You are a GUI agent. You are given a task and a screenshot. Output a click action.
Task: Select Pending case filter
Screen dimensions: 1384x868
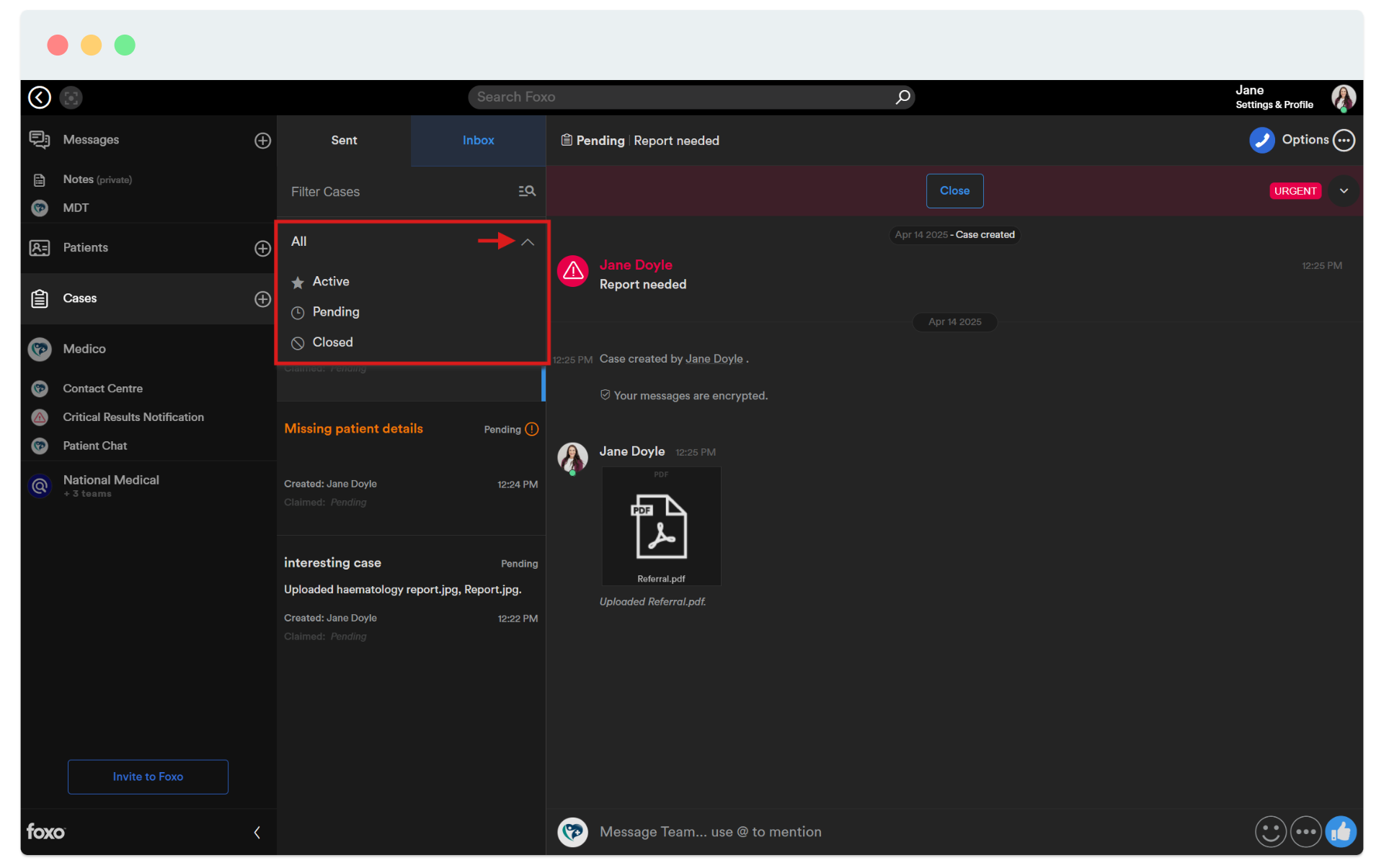pyautogui.click(x=335, y=312)
